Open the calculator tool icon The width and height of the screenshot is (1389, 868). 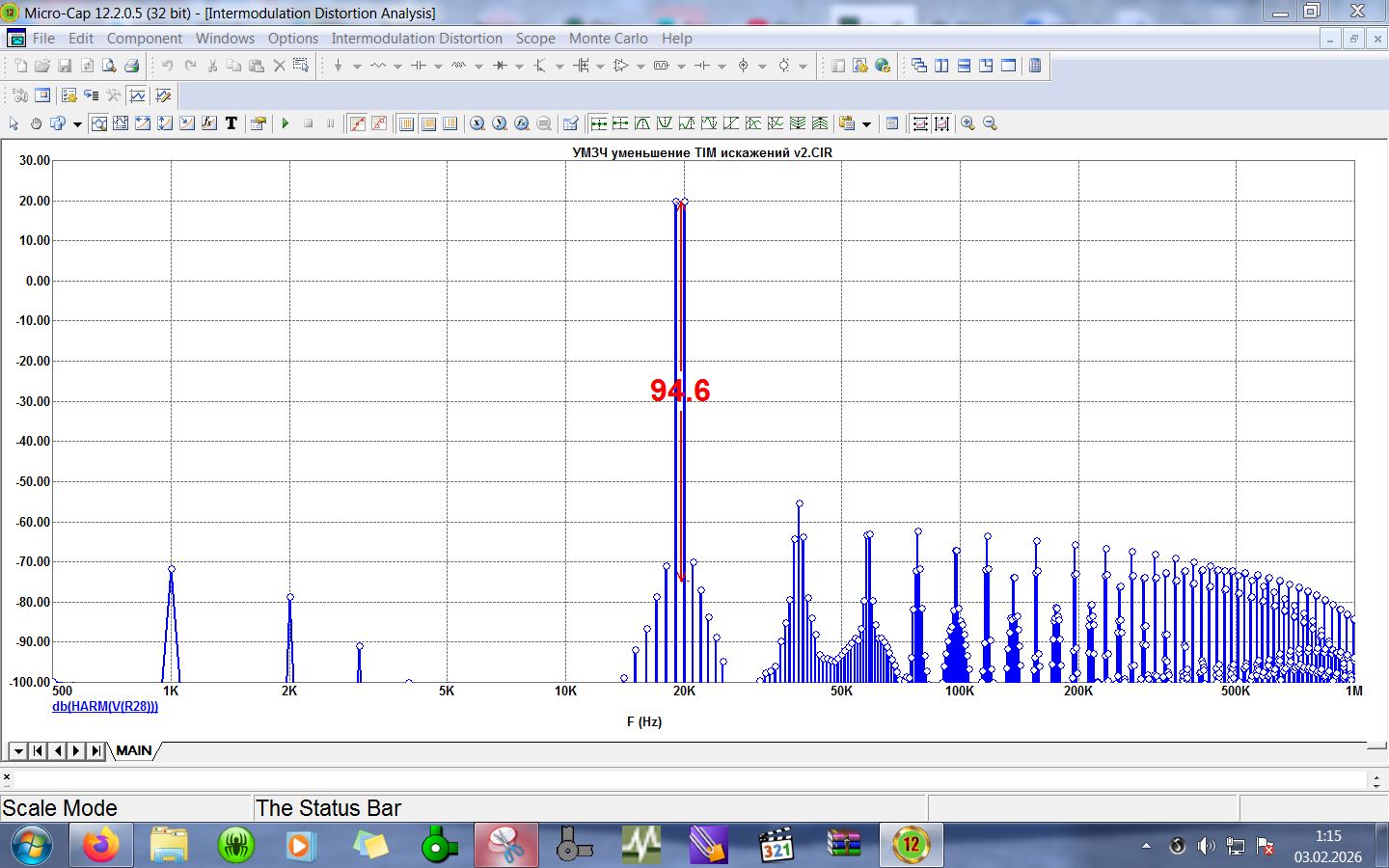pos(1035,66)
